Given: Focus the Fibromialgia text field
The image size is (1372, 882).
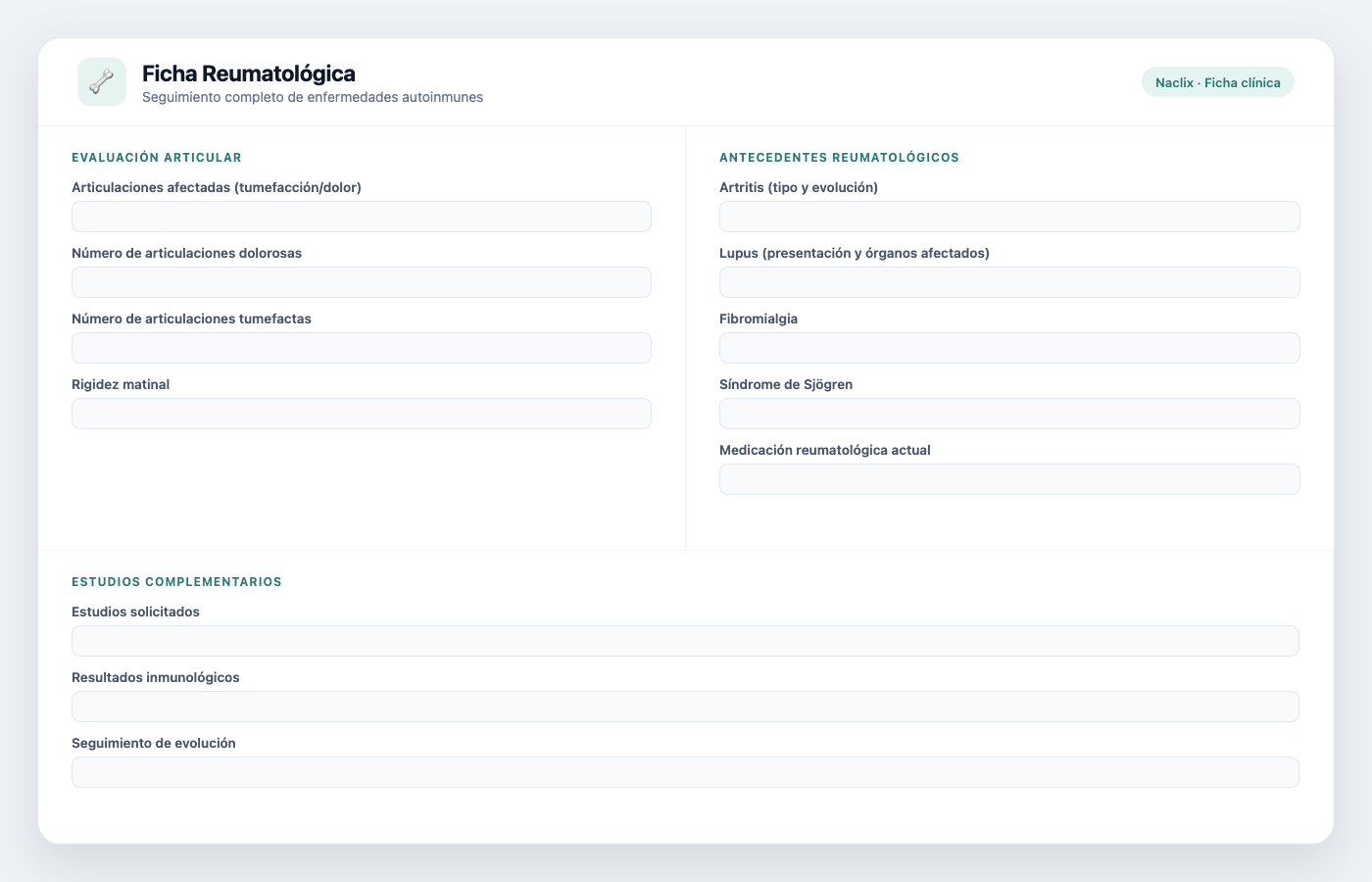Looking at the screenshot, I should pyautogui.click(x=1009, y=348).
